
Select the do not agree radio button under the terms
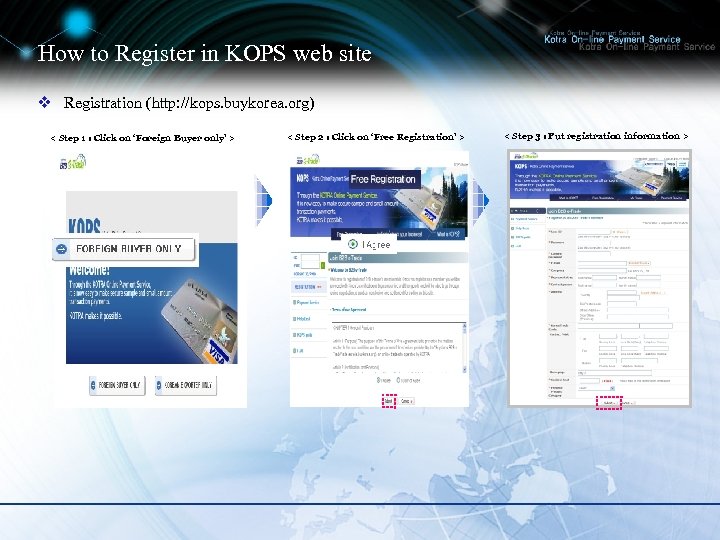399,380
